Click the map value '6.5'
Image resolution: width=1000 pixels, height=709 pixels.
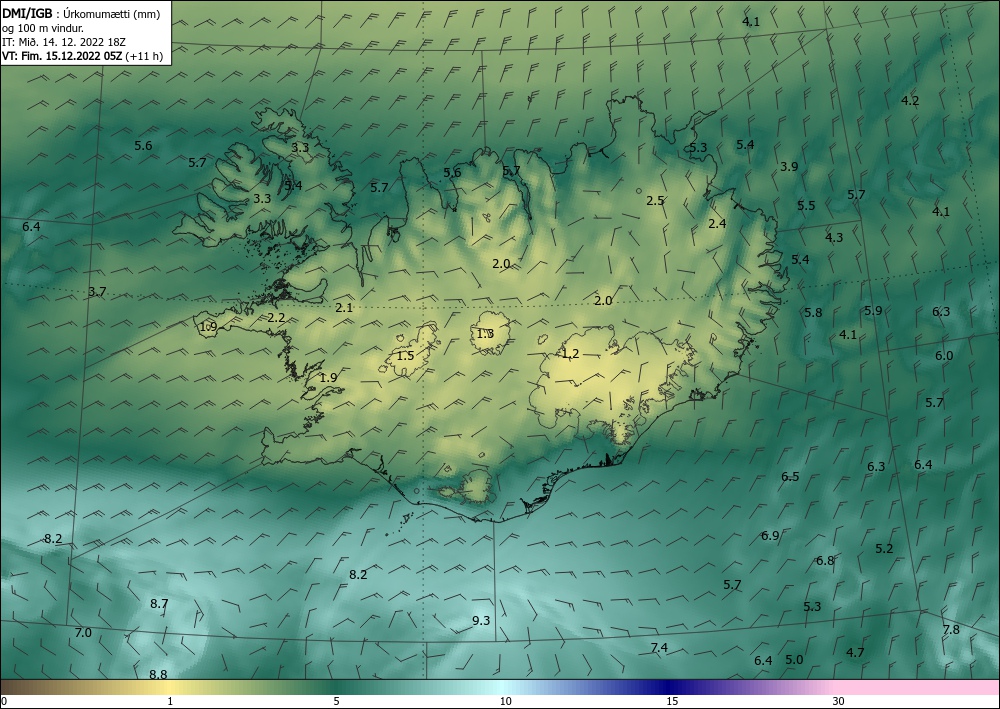click(x=790, y=476)
